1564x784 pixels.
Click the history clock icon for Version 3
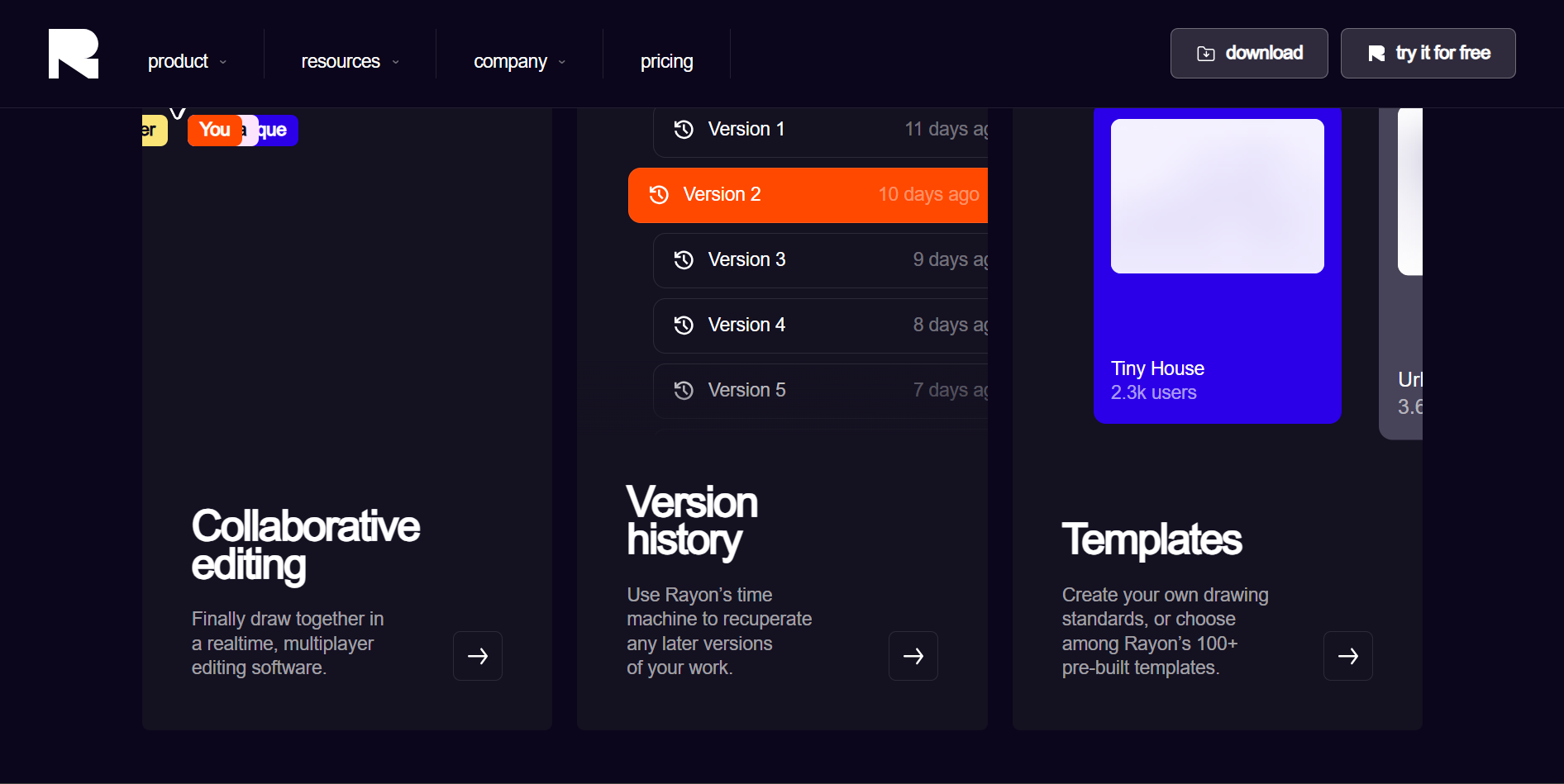[x=684, y=260]
